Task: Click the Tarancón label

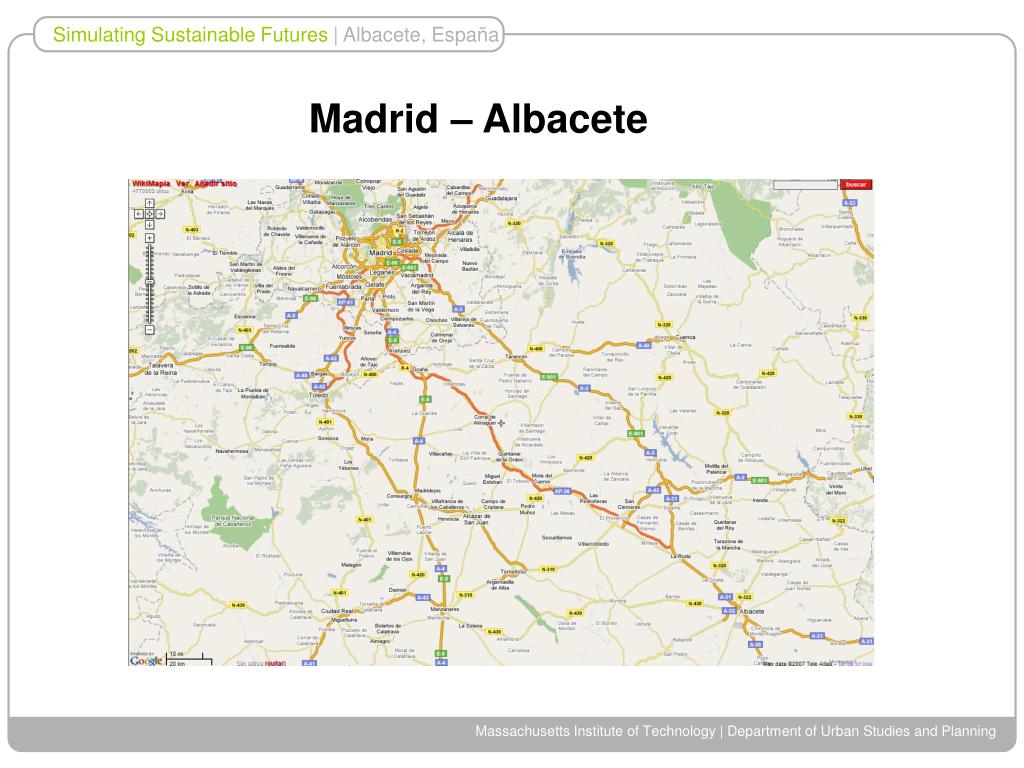Action: point(516,357)
